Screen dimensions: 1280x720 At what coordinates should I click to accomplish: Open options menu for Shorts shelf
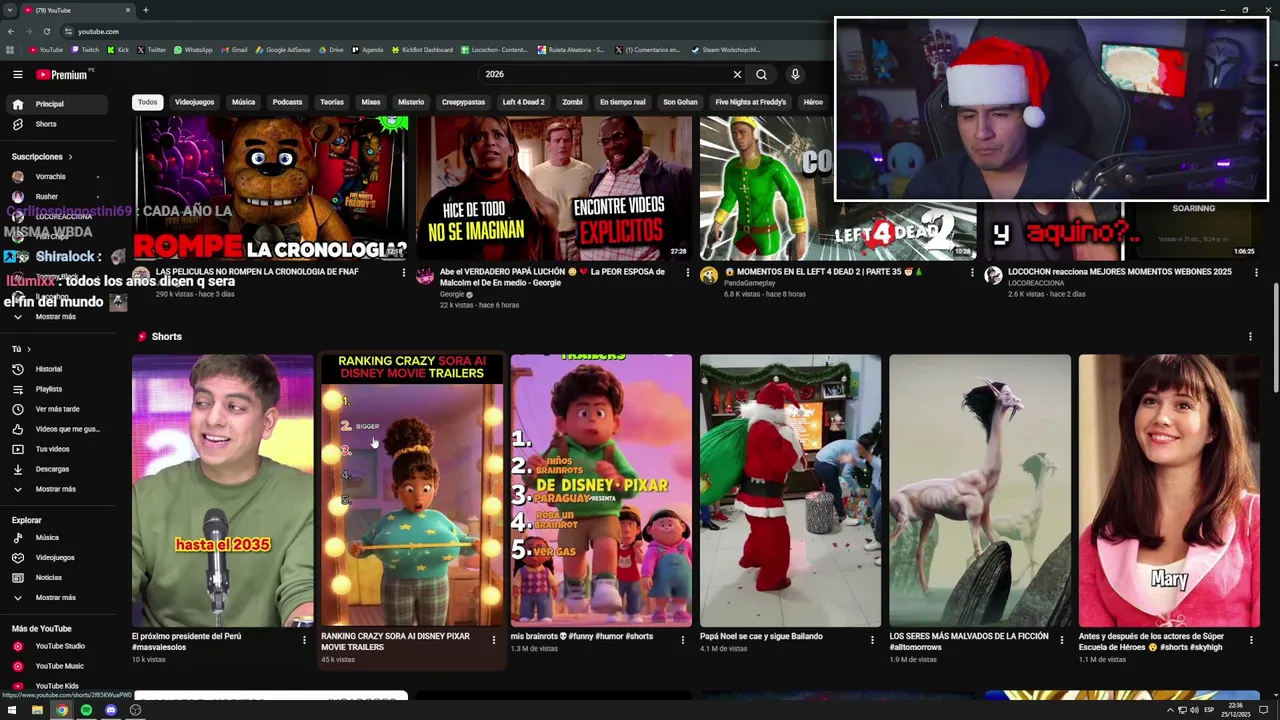coord(1250,337)
